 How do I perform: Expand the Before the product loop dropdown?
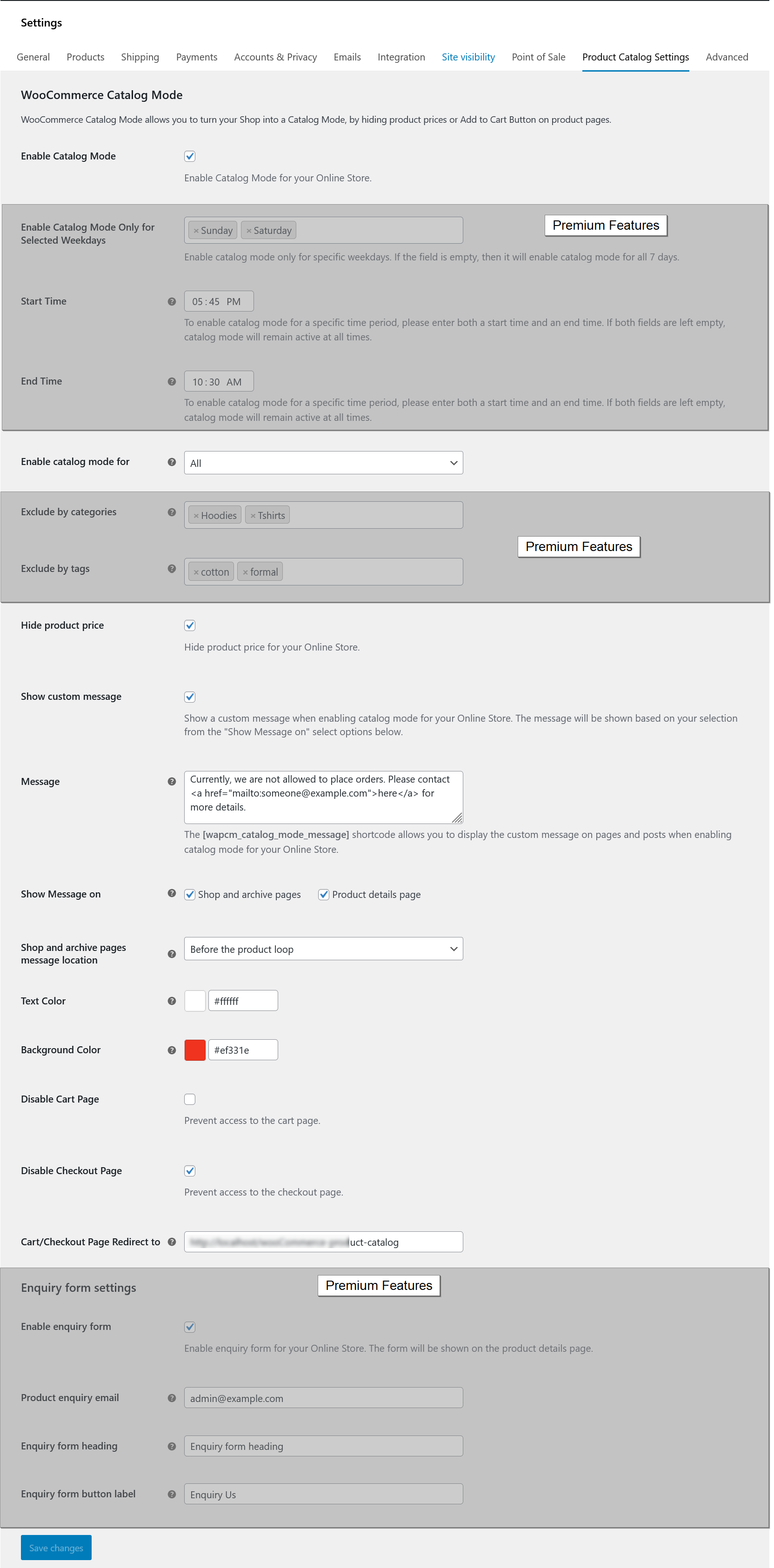[323, 949]
